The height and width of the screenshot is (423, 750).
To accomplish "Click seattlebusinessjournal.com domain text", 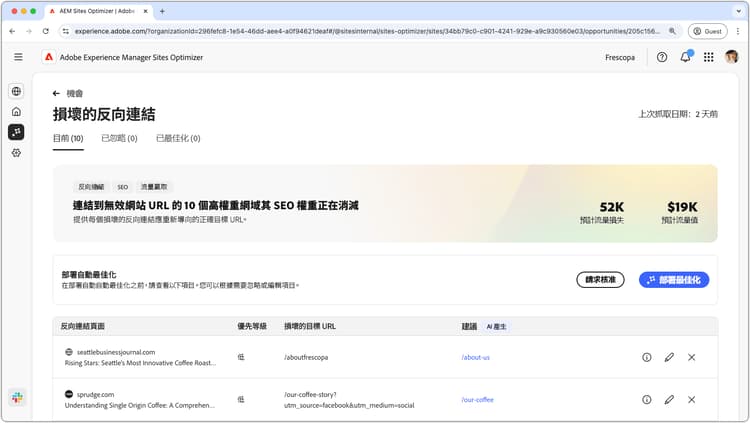I will tap(116, 352).
